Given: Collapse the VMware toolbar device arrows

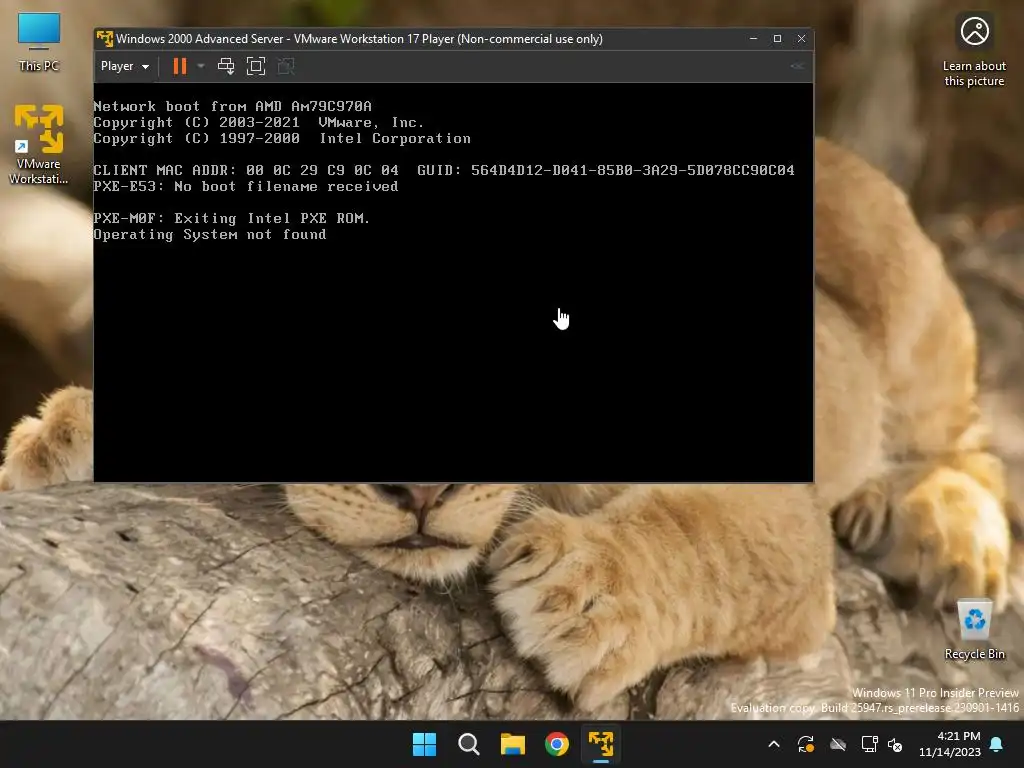Looking at the screenshot, I should [x=797, y=66].
